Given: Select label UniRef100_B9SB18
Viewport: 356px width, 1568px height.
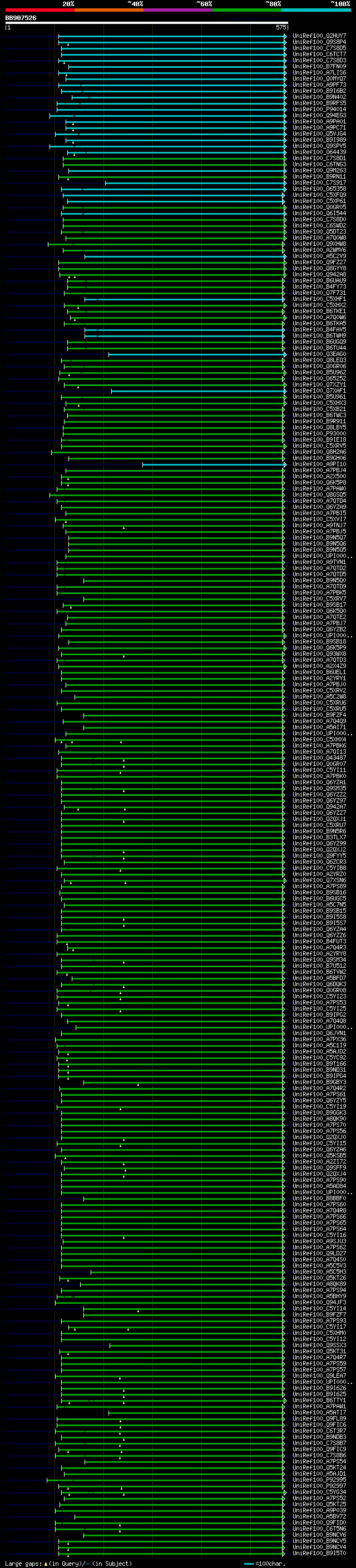Looking at the screenshot, I should pyautogui.click(x=319, y=641).
